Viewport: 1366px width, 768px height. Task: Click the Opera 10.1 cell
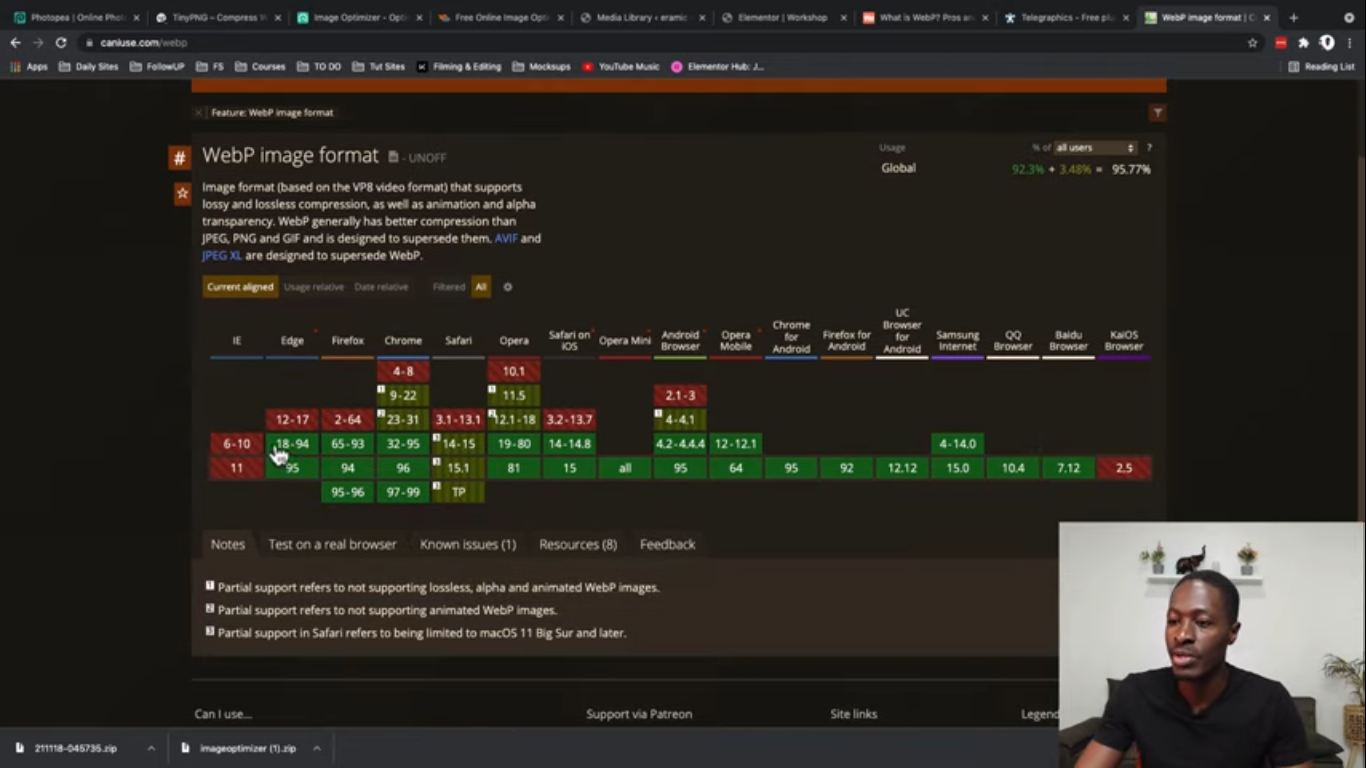(514, 372)
